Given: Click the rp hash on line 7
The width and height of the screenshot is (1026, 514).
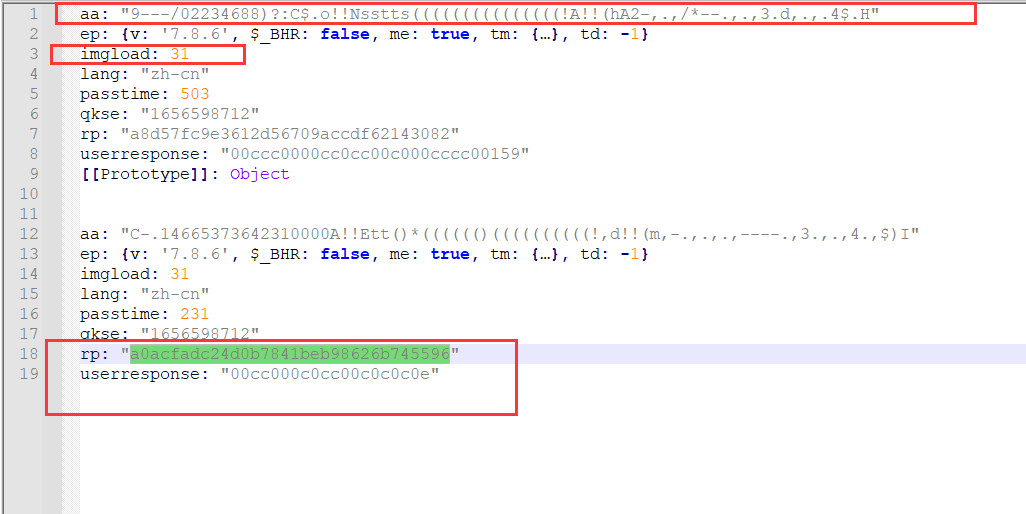Looking at the screenshot, I should click(x=290, y=133).
